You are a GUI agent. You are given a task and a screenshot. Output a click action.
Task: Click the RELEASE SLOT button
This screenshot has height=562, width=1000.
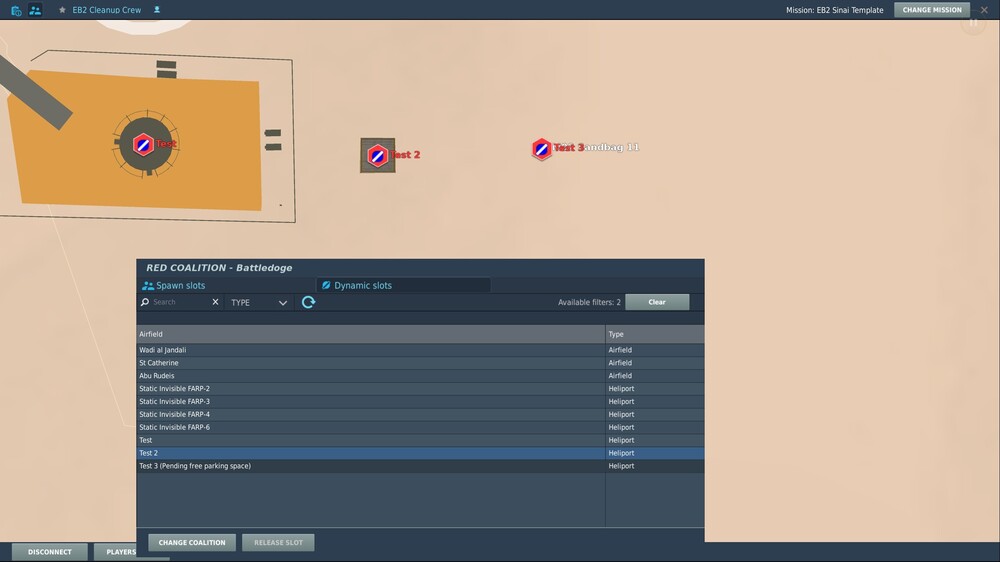[278, 542]
